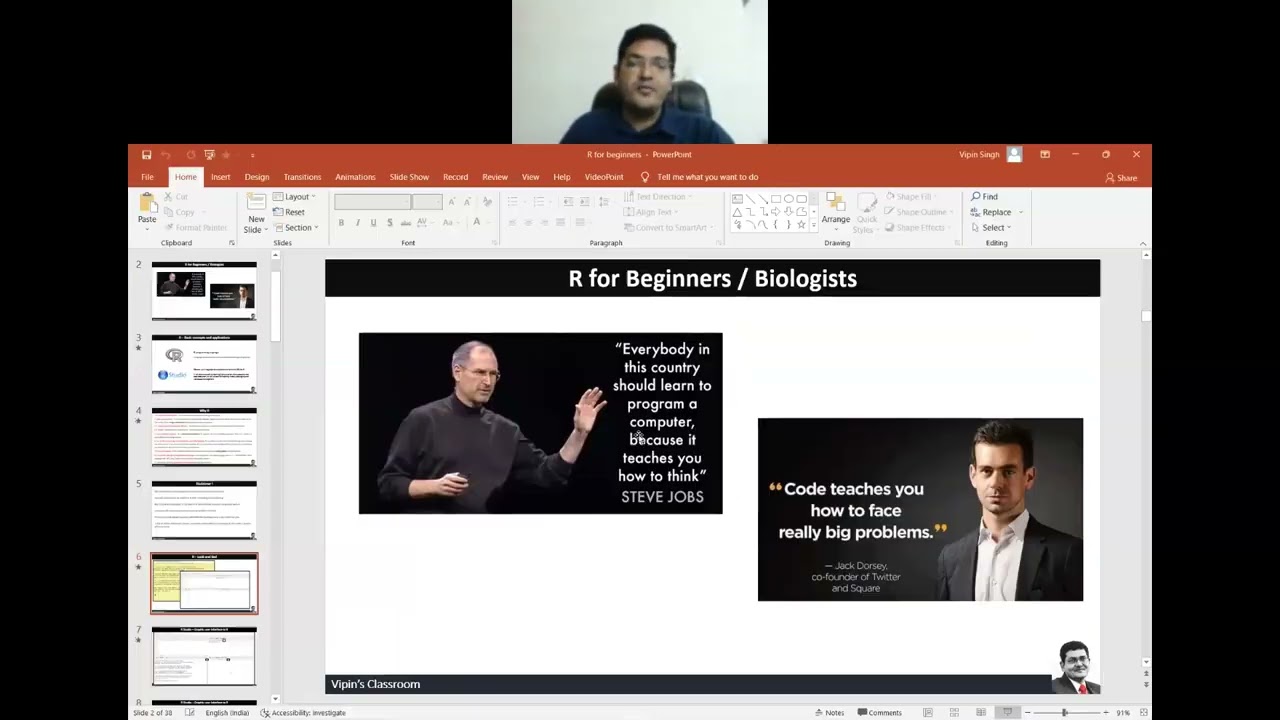Viewport: 1280px width, 720px height.
Task: Select the star shape in shapes gallery
Action: tap(801, 224)
